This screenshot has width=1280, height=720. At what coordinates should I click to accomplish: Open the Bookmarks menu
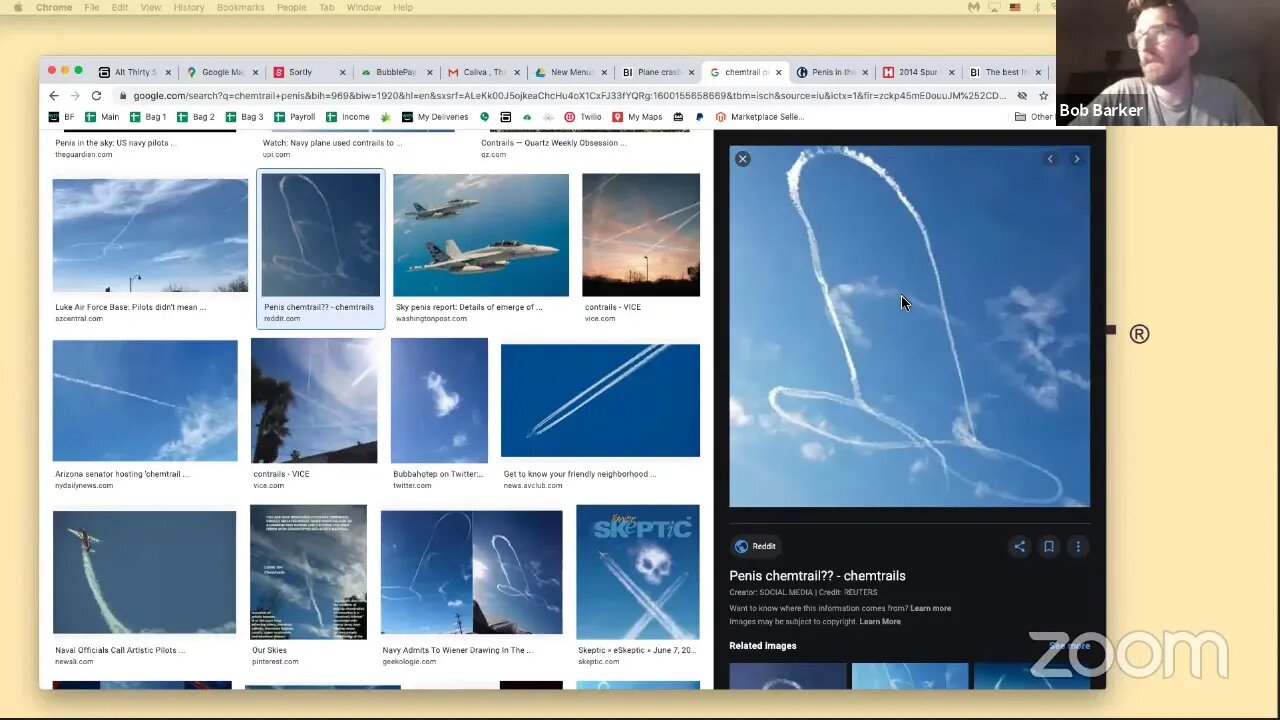[240, 7]
